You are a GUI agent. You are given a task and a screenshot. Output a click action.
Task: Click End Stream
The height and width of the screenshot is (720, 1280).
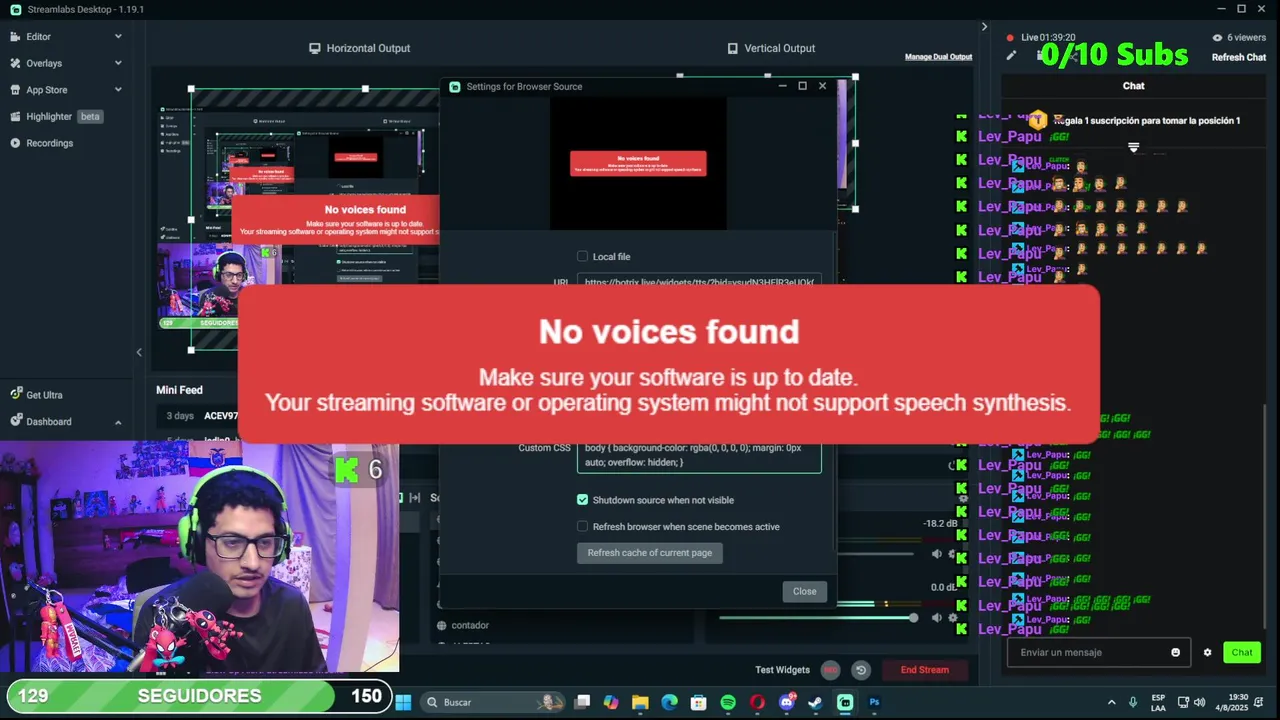point(925,670)
